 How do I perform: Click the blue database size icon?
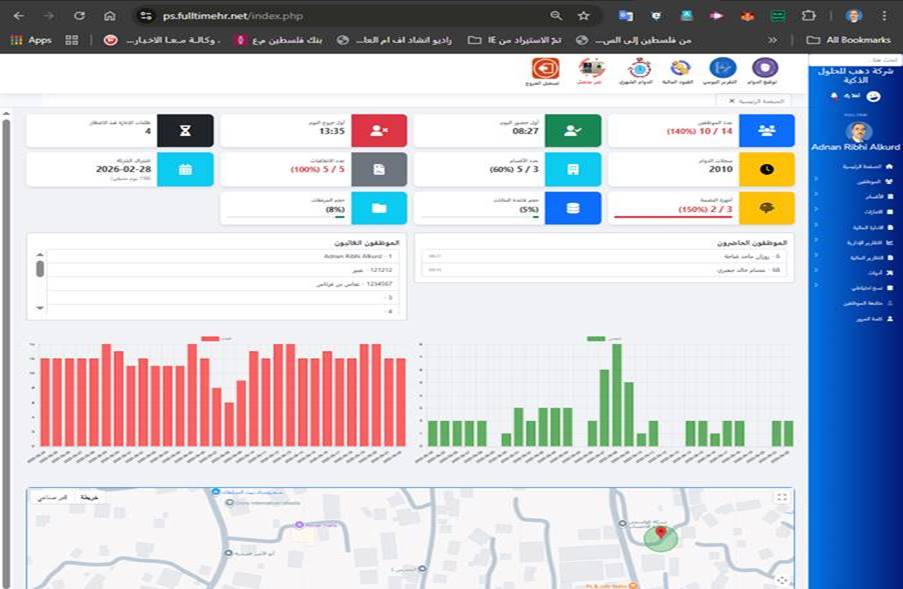[x=572, y=208]
